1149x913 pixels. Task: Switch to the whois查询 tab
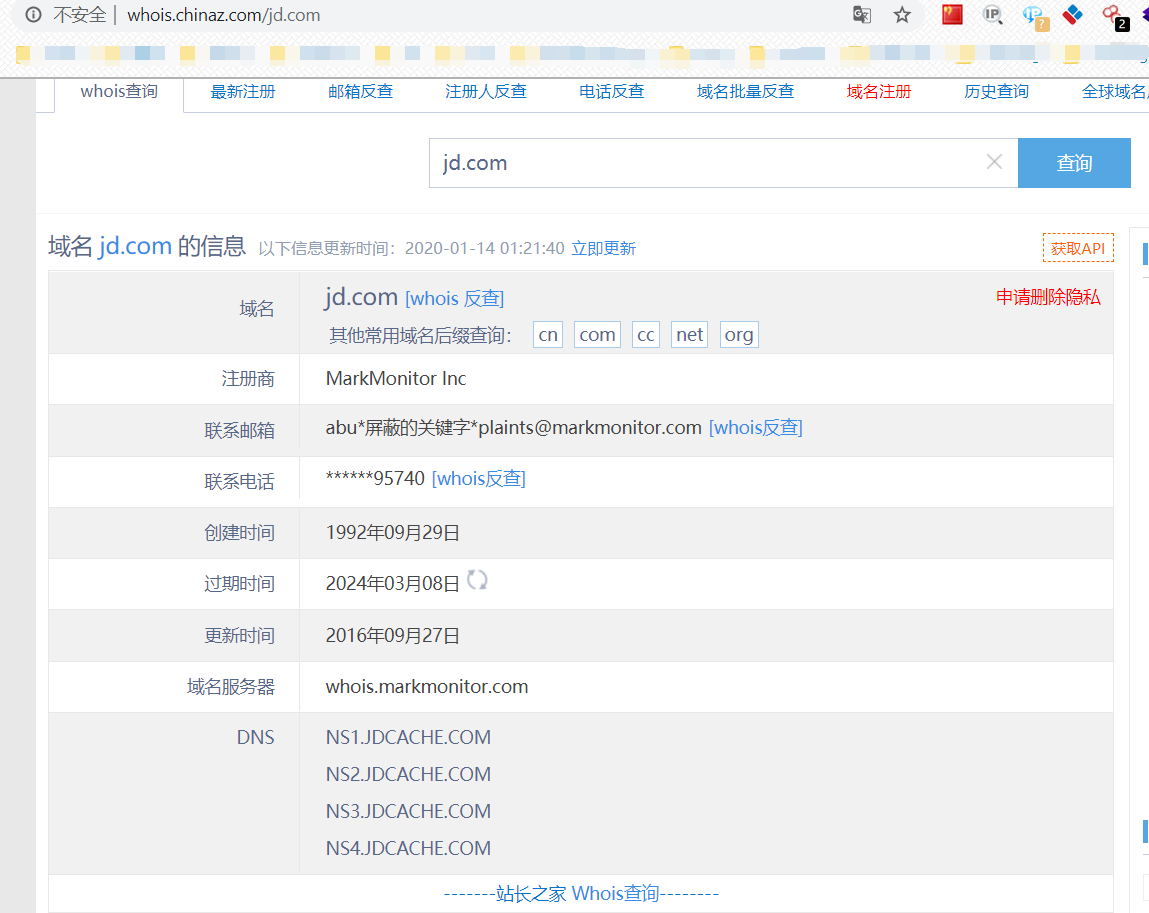pos(119,92)
